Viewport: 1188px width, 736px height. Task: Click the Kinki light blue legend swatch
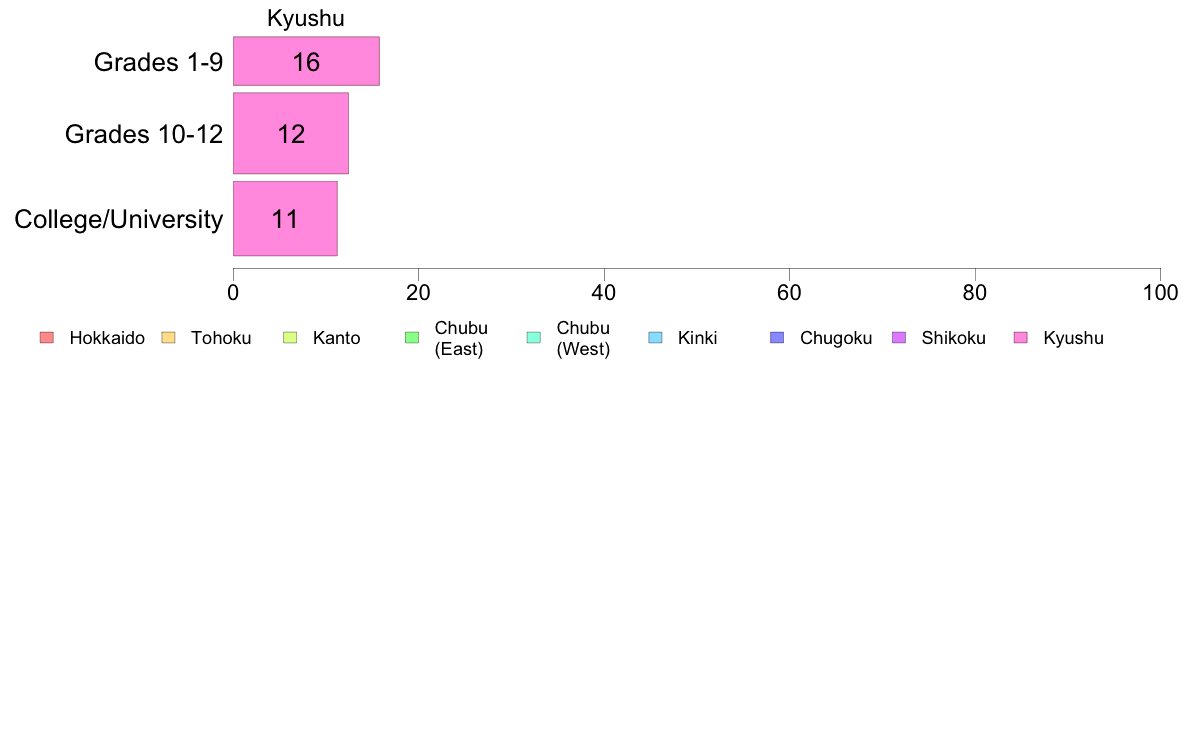655,338
